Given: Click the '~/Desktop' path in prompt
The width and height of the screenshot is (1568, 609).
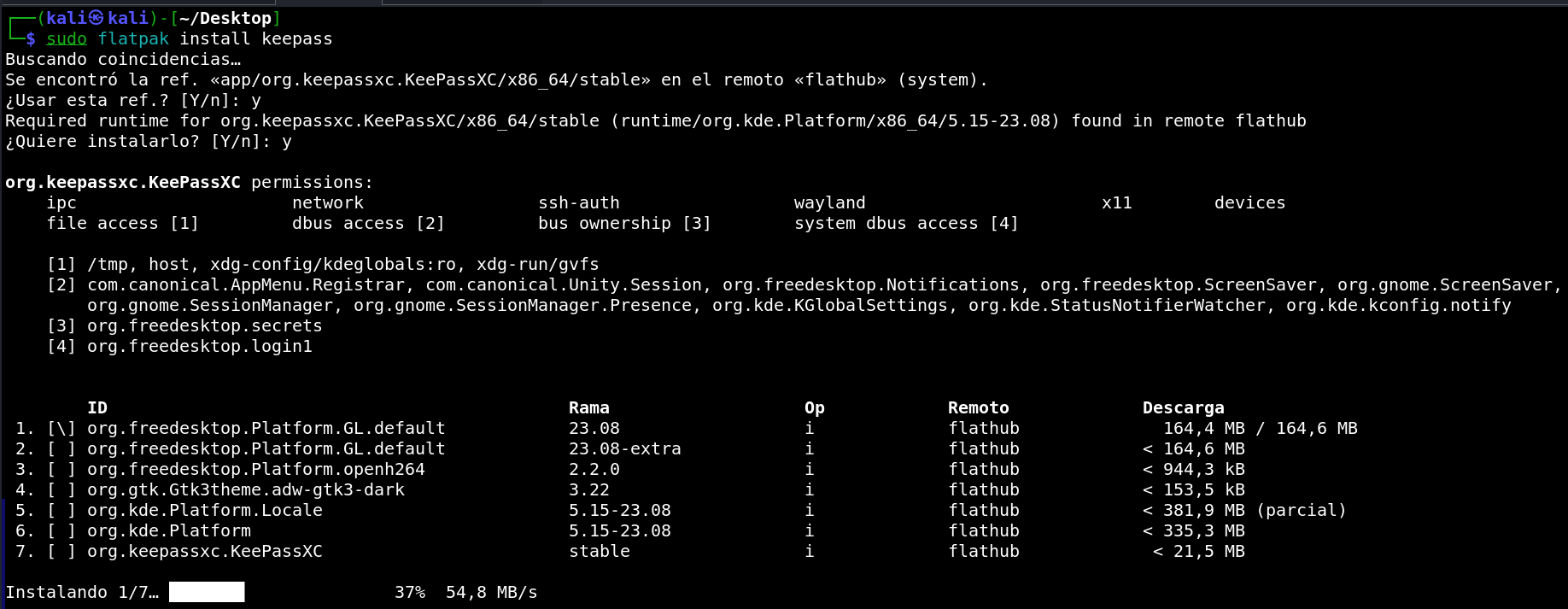Looking at the screenshot, I should click(x=225, y=18).
